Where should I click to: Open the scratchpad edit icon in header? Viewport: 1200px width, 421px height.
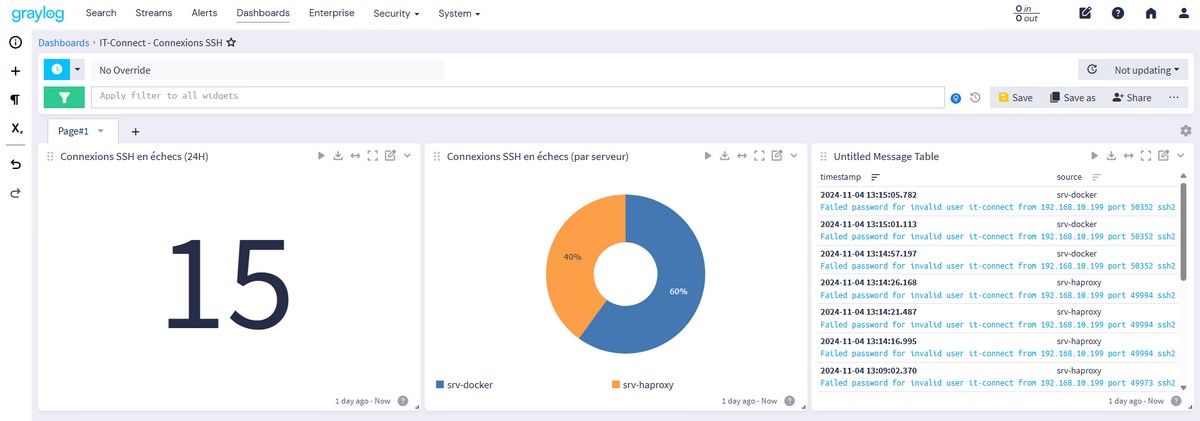[x=1085, y=13]
